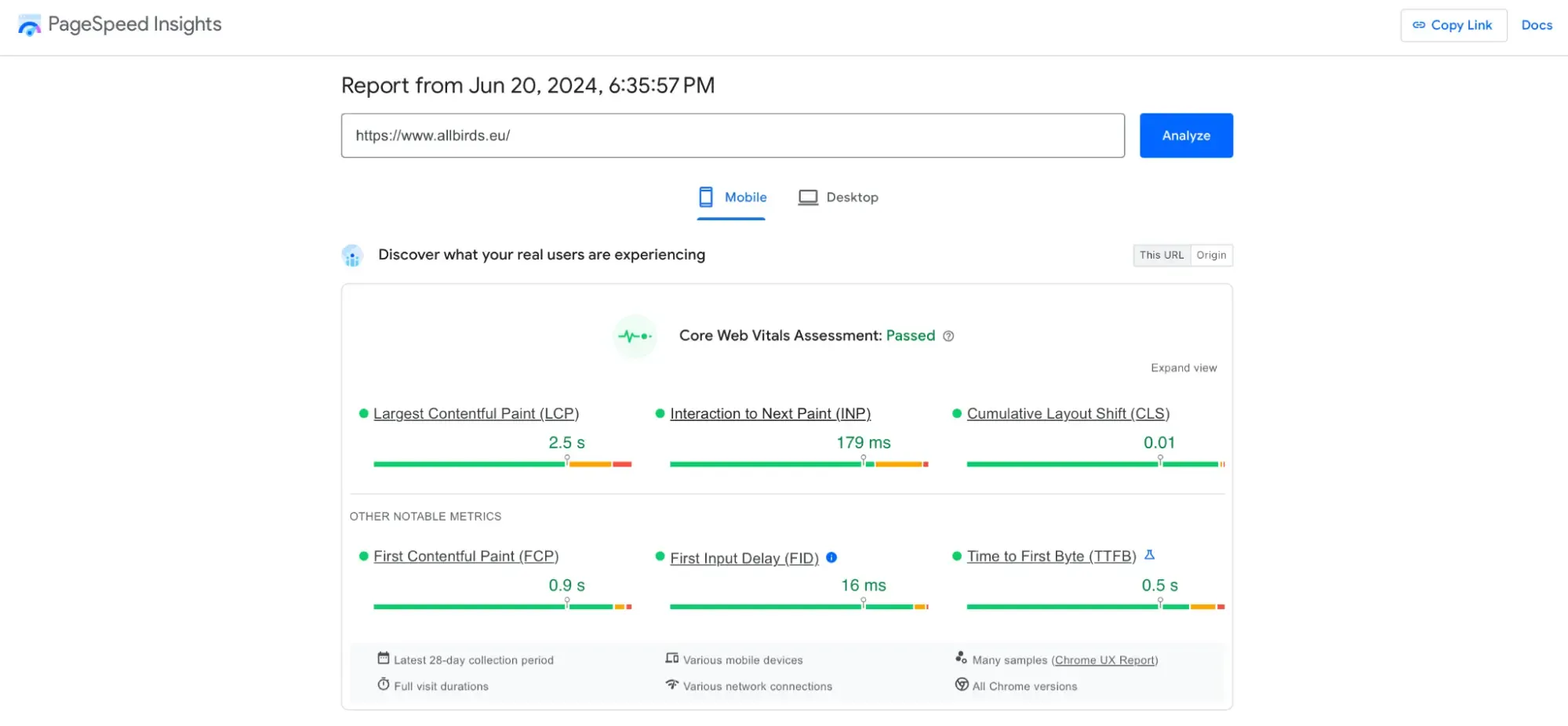Image resolution: width=1568 pixels, height=726 pixels.
Task: Click the link icon in Copy Link
Action: (1419, 25)
